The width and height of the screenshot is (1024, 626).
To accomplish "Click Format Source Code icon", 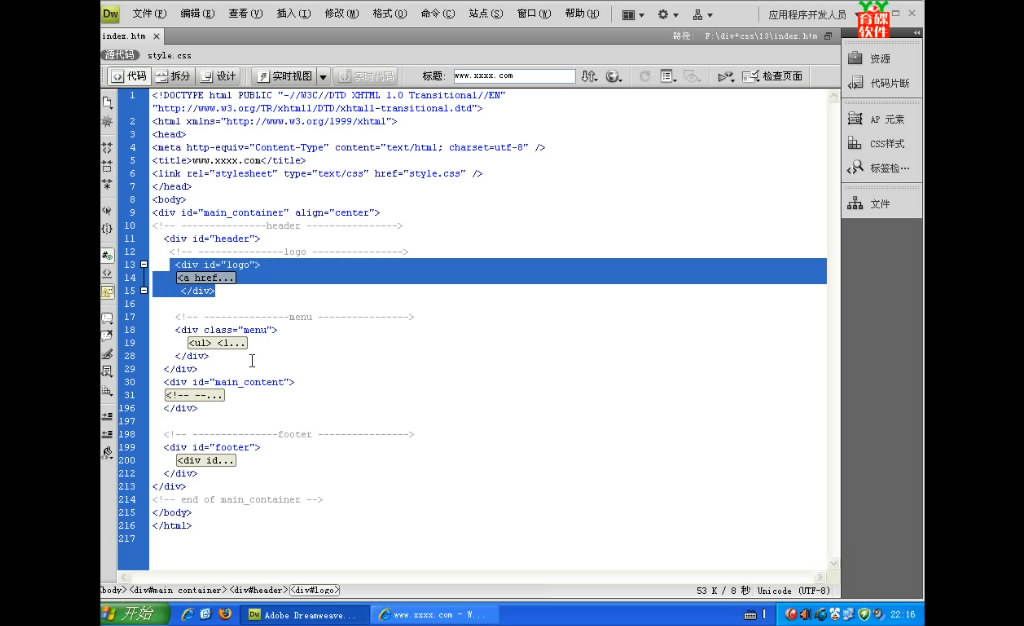I will [x=108, y=452].
